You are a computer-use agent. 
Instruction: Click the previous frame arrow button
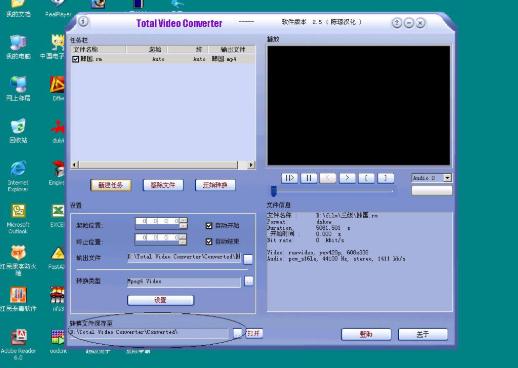point(328,178)
